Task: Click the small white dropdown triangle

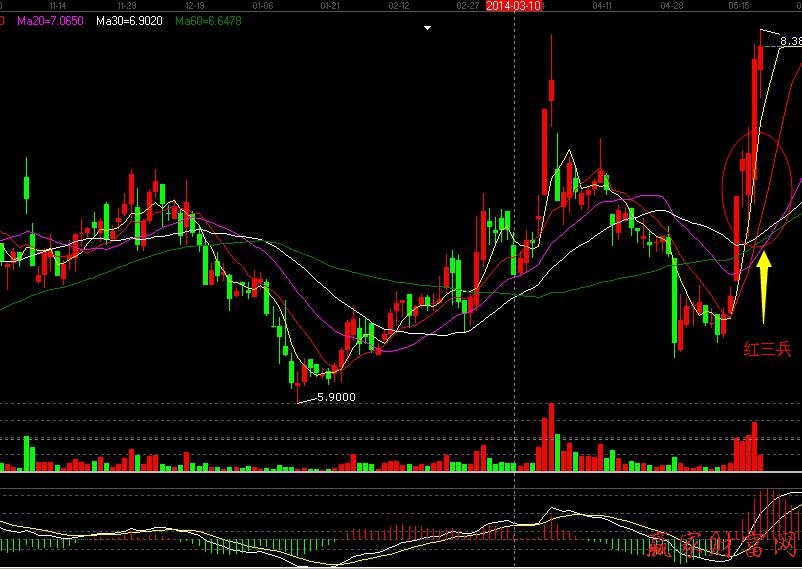Action: coord(428,28)
